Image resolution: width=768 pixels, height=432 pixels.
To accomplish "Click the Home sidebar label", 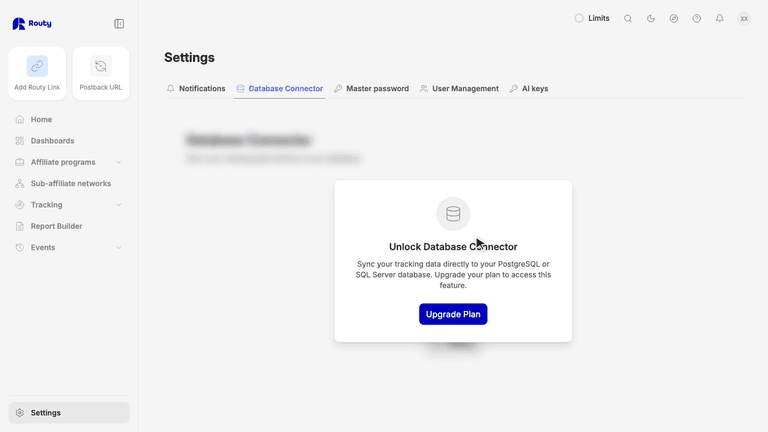I will [41, 120].
